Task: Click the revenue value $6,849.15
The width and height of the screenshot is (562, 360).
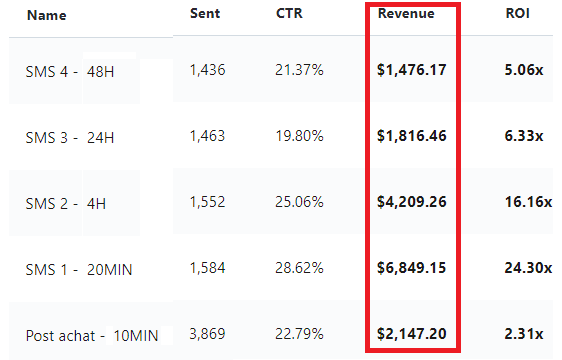Action: coord(412,268)
